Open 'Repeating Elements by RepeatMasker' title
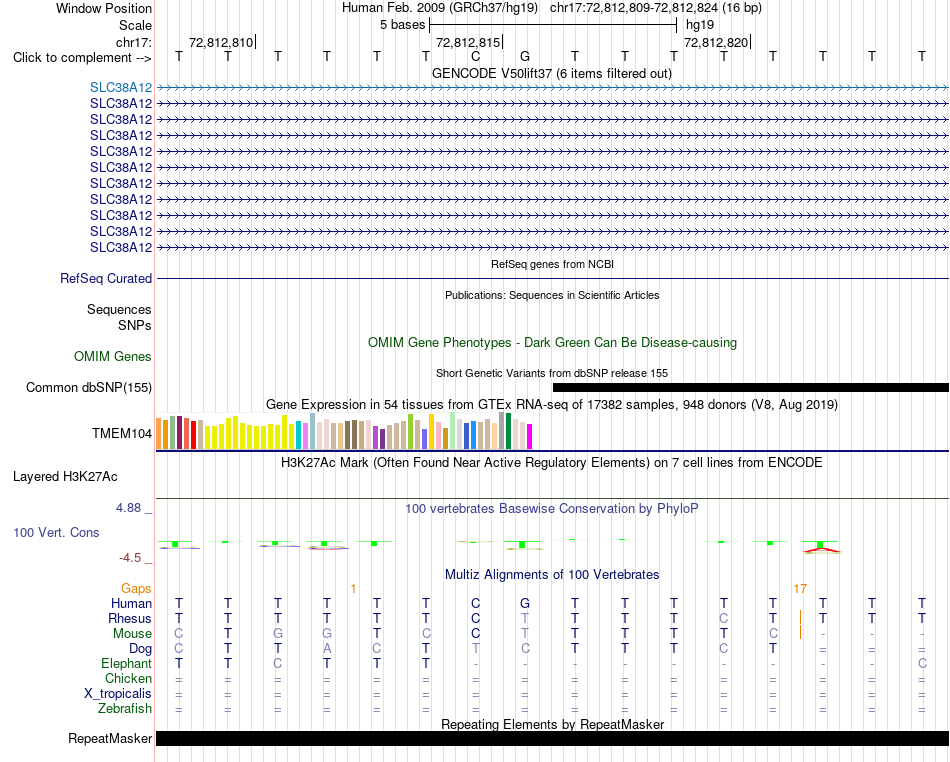950x762 pixels. [x=552, y=724]
